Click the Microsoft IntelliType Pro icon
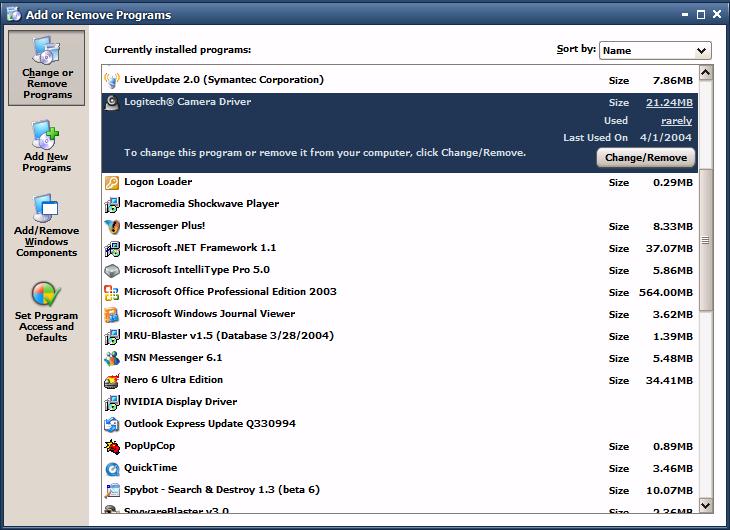Image resolution: width=730 pixels, height=530 pixels. (x=112, y=270)
